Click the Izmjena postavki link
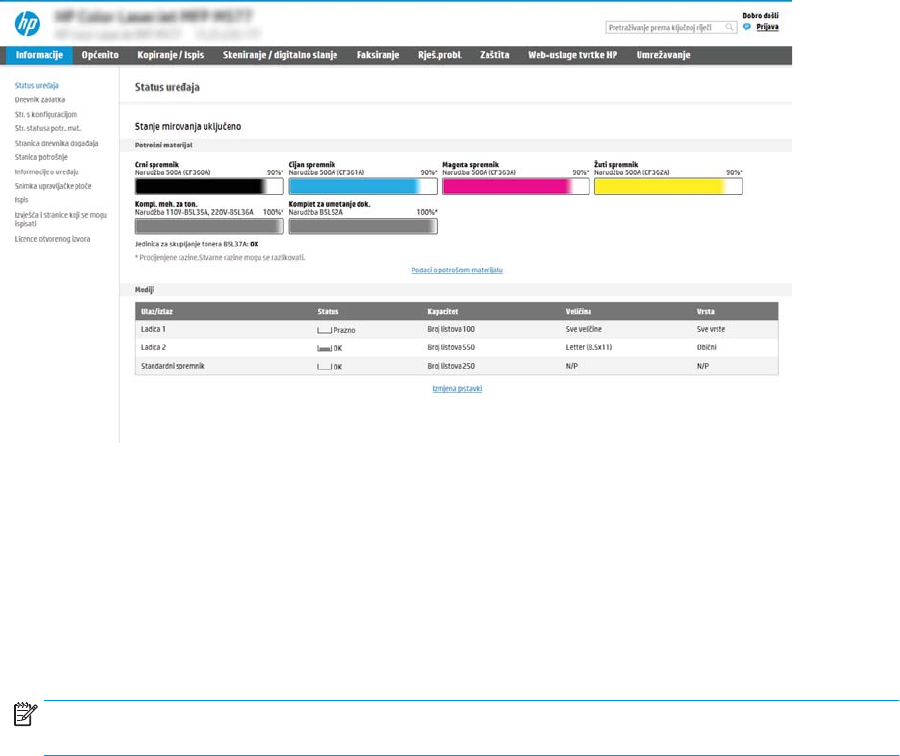This screenshot has width=900, height=756. (x=456, y=388)
